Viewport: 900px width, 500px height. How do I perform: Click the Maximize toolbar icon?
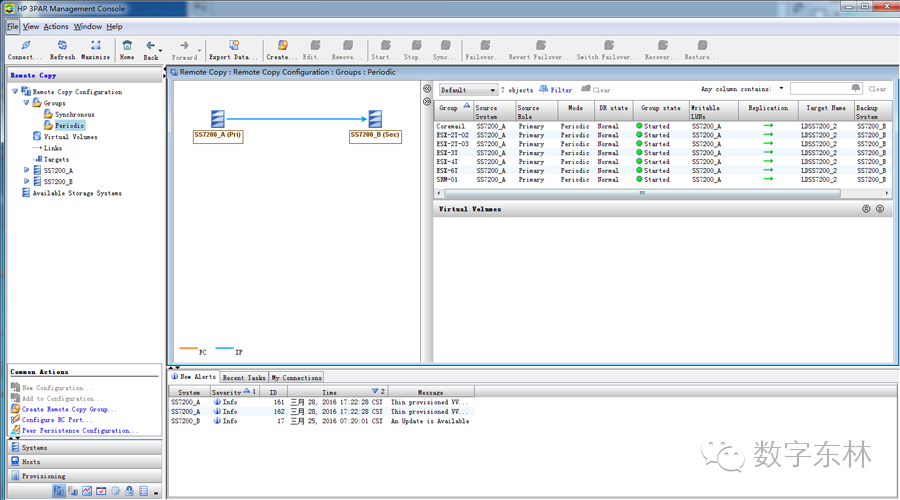95,45
